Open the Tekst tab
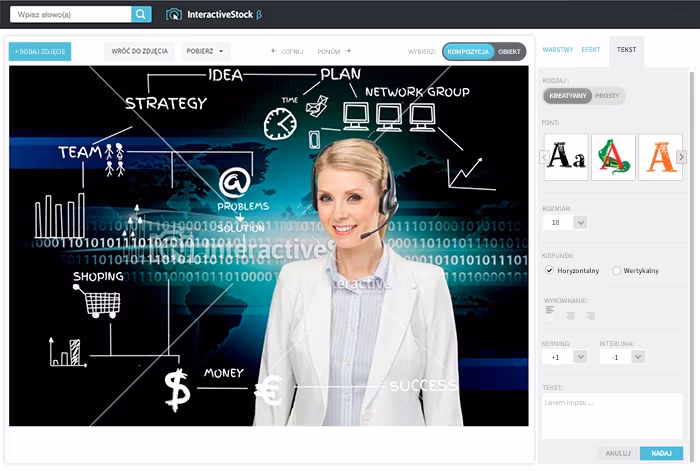This screenshot has height=471, width=700. (x=626, y=50)
